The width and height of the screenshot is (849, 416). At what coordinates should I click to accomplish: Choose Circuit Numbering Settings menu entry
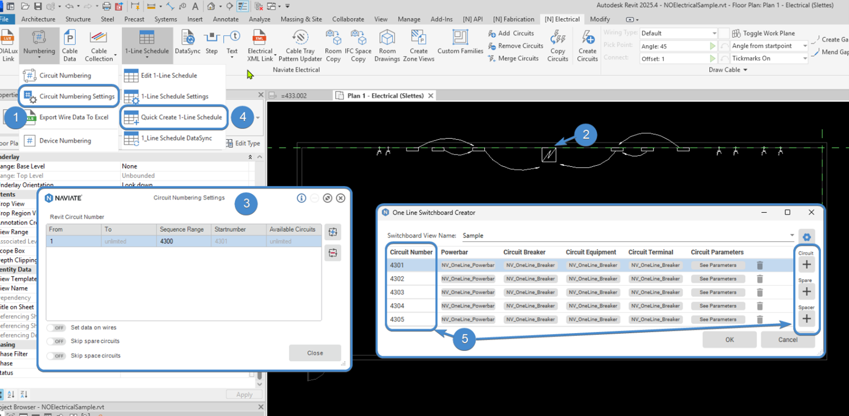[69, 96]
